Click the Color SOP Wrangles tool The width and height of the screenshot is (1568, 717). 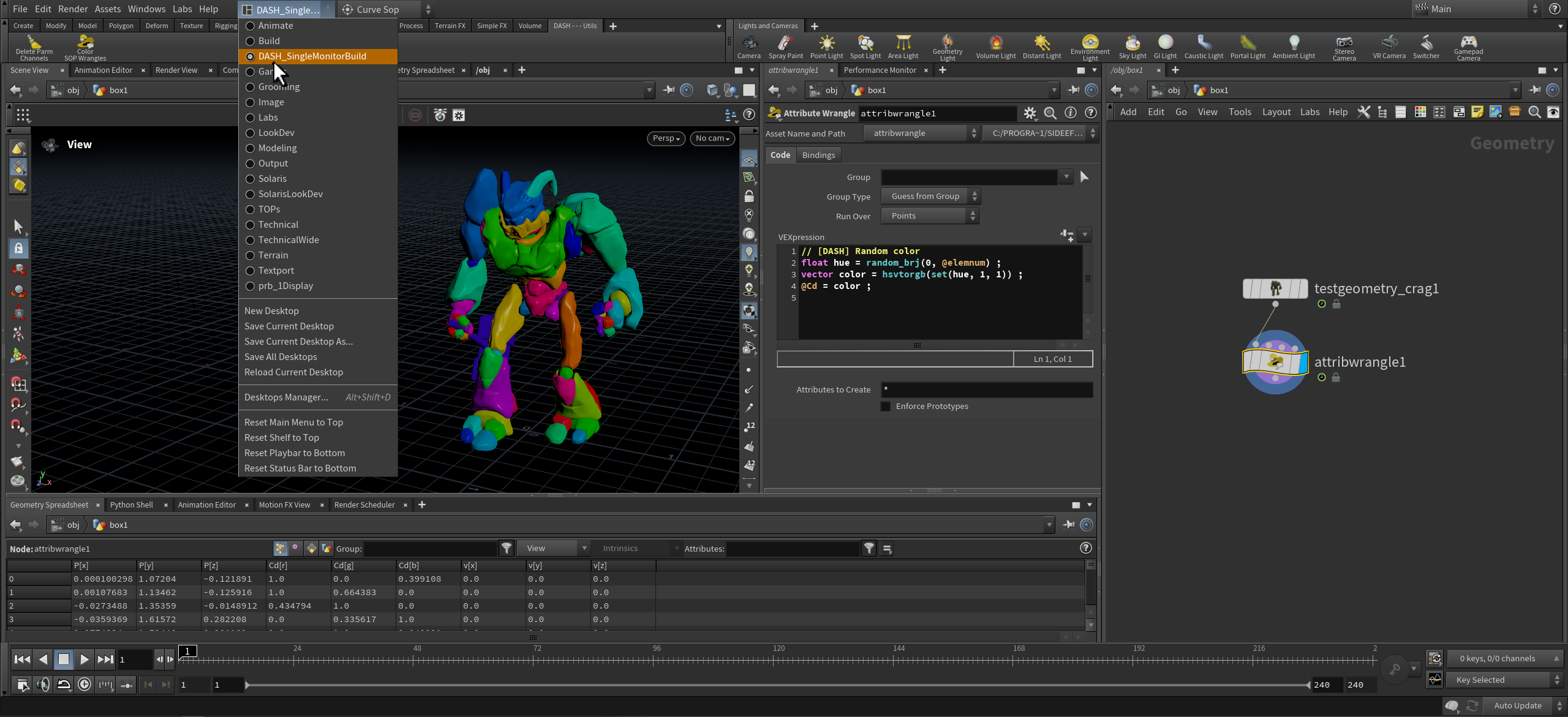pos(85,48)
